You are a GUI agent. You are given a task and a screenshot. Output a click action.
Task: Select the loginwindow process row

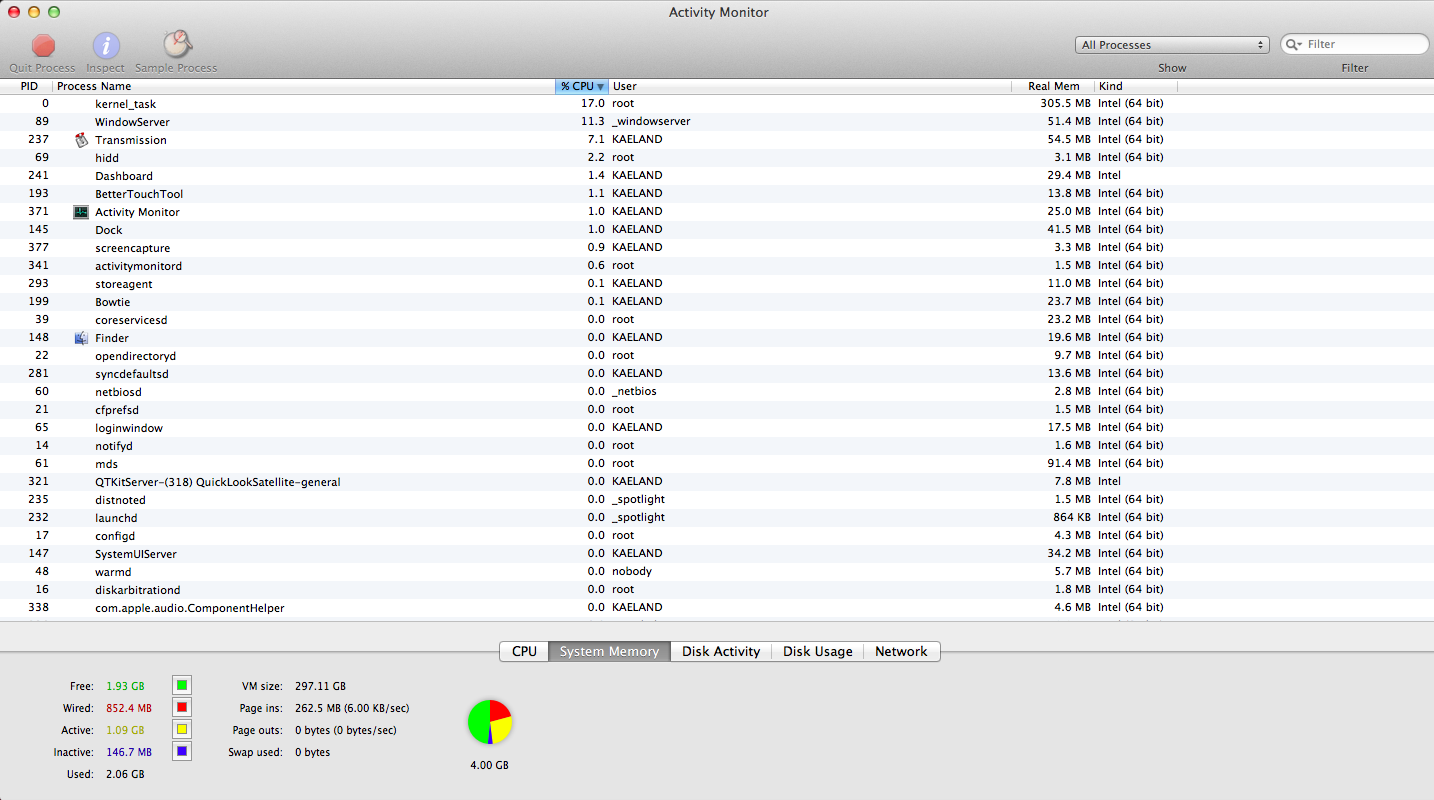coord(717,428)
